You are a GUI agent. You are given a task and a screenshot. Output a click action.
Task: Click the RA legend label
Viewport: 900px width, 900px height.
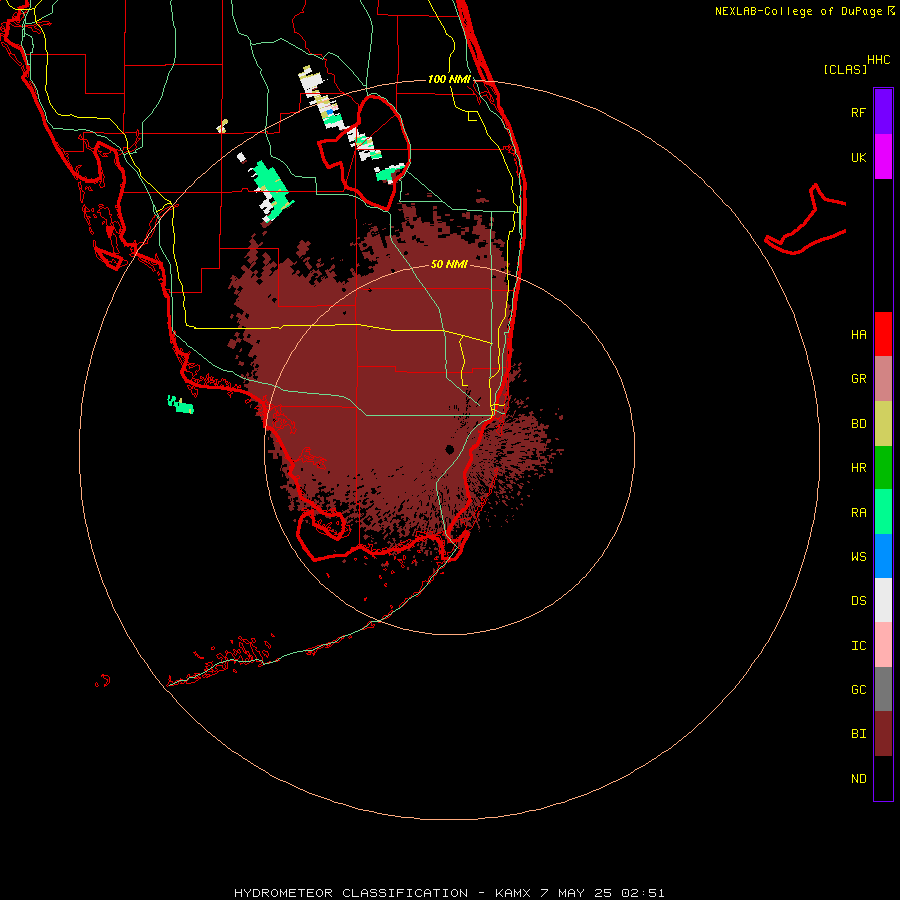(x=858, y=513)
